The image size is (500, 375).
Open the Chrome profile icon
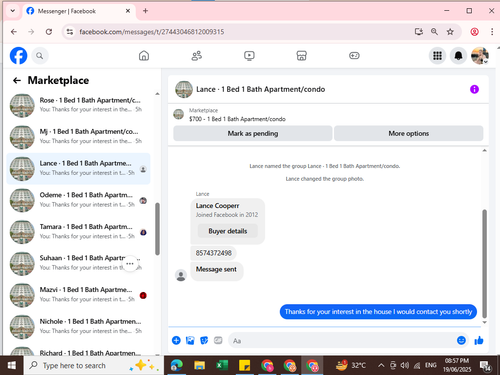click(x=474, y=32)
